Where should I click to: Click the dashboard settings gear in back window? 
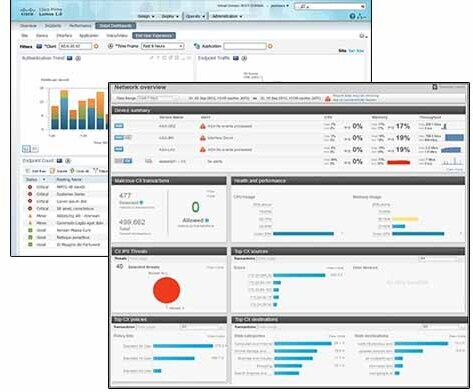pyautogui.click(x=362, y=36)
